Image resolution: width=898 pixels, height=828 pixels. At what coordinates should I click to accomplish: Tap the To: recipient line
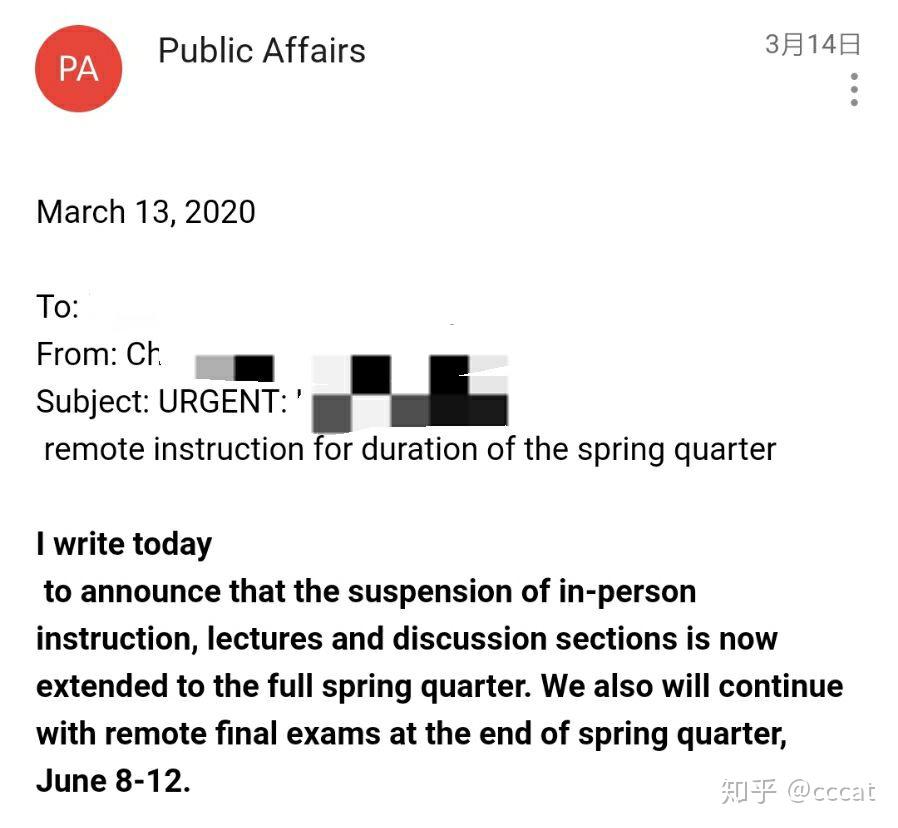coord(57,306)
